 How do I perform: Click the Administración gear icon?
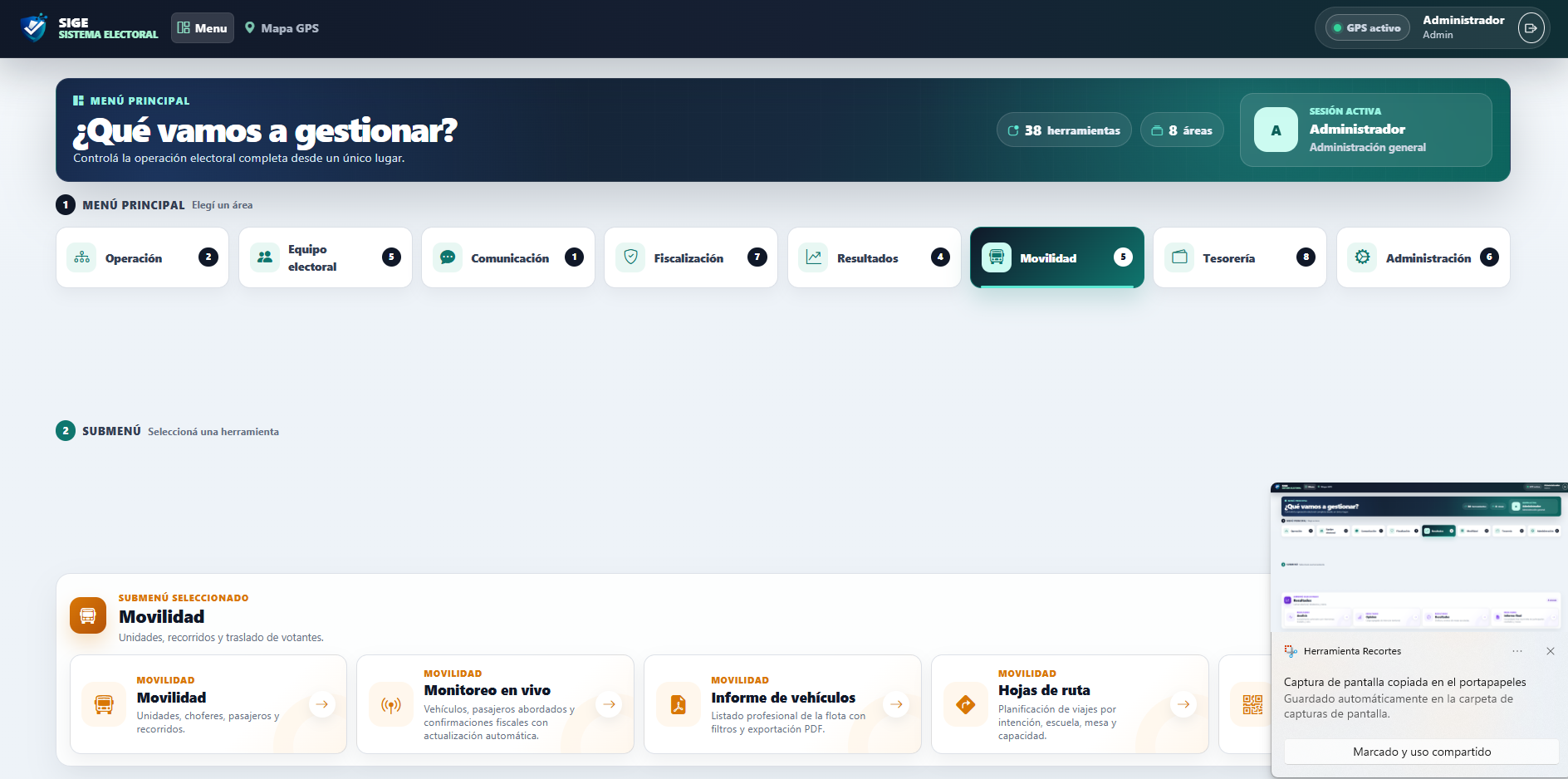coord(1363,257)
